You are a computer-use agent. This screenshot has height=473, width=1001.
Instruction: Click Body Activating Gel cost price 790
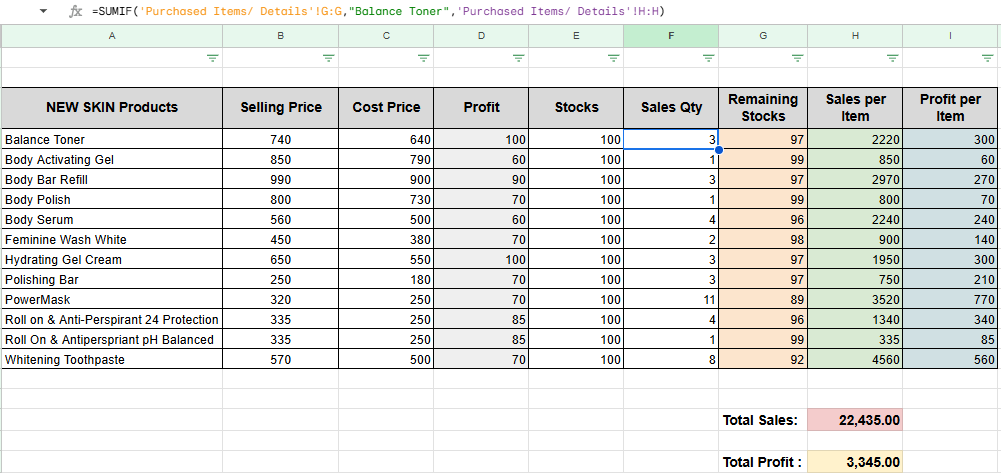pos(386,159)
